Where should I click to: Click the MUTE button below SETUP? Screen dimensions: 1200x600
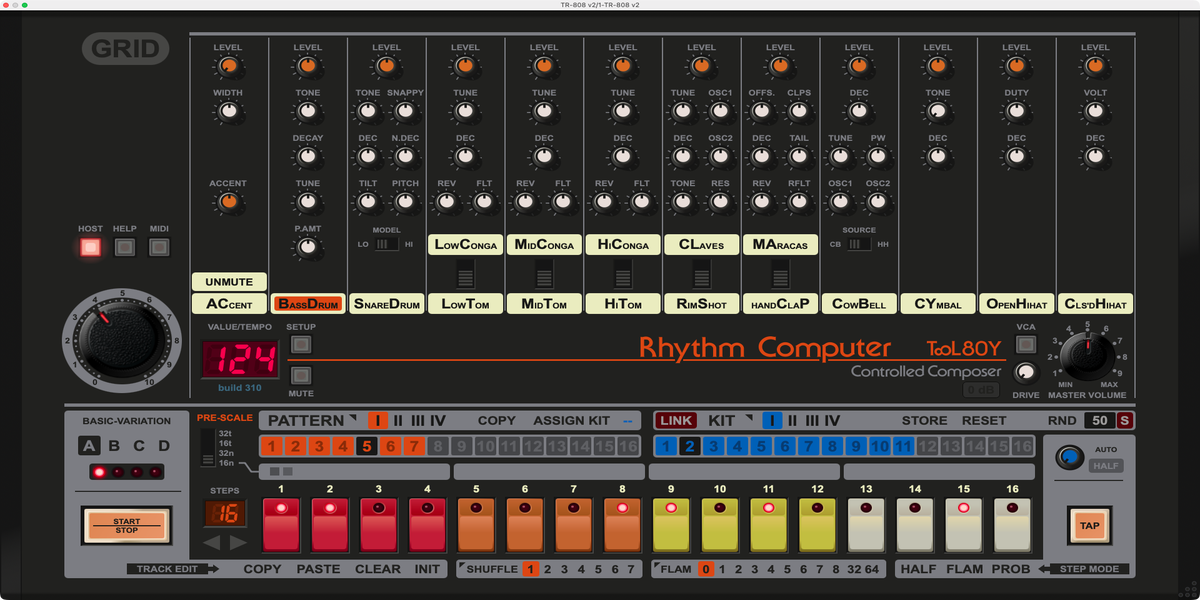tap(301, 376)
